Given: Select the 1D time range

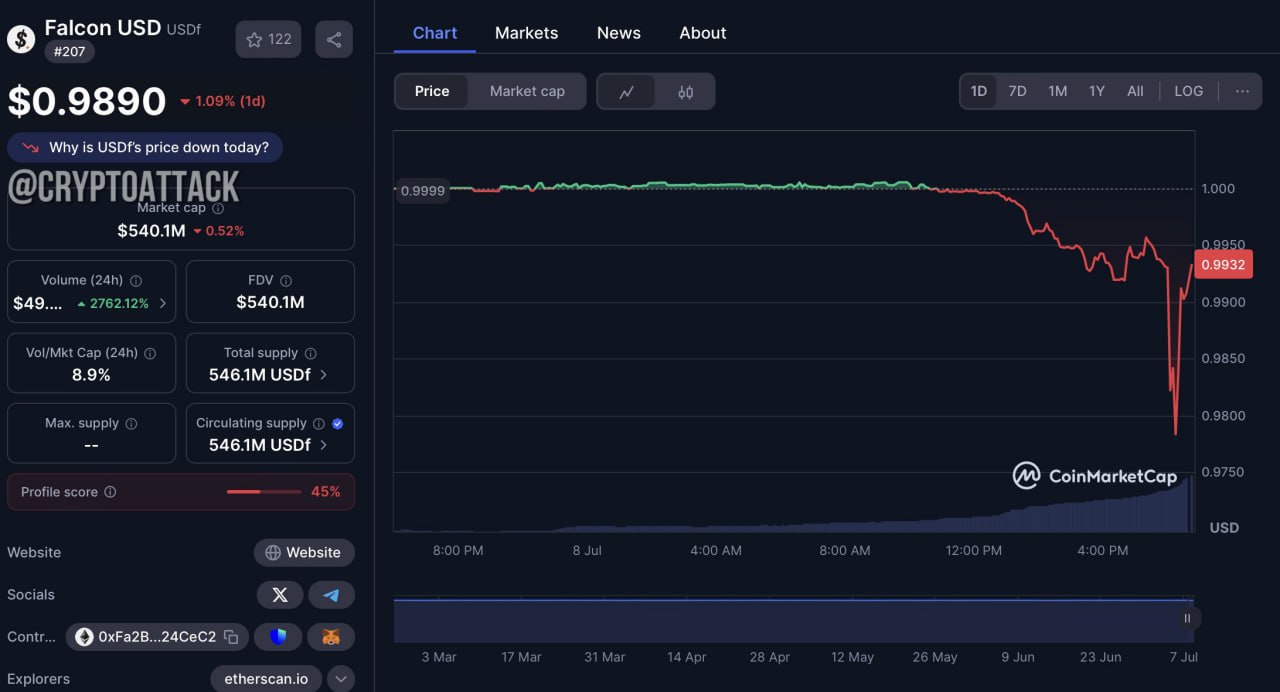Looking at the screenshot, I should pyautogui.click(x=978, y=91).
